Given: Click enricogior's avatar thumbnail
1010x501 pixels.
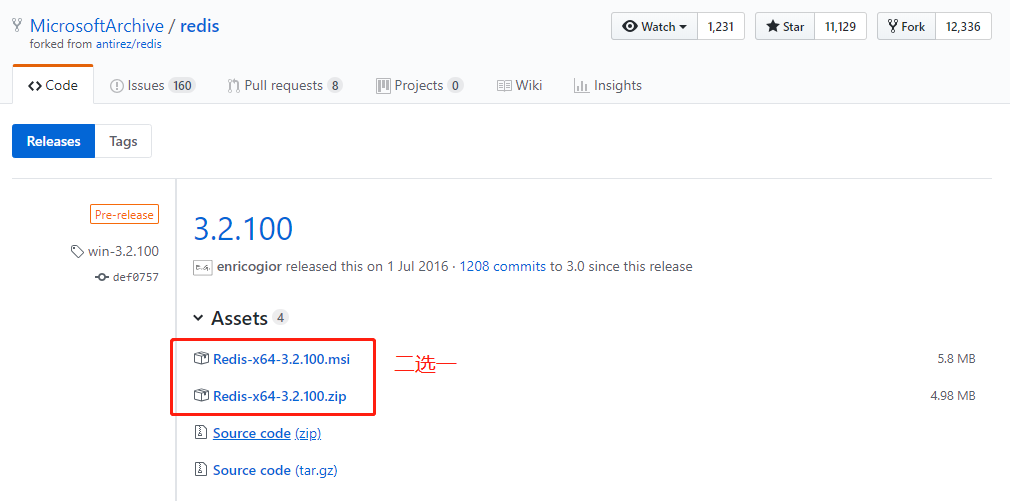Looking at the screenshot, I should click(x=203, y=267).
